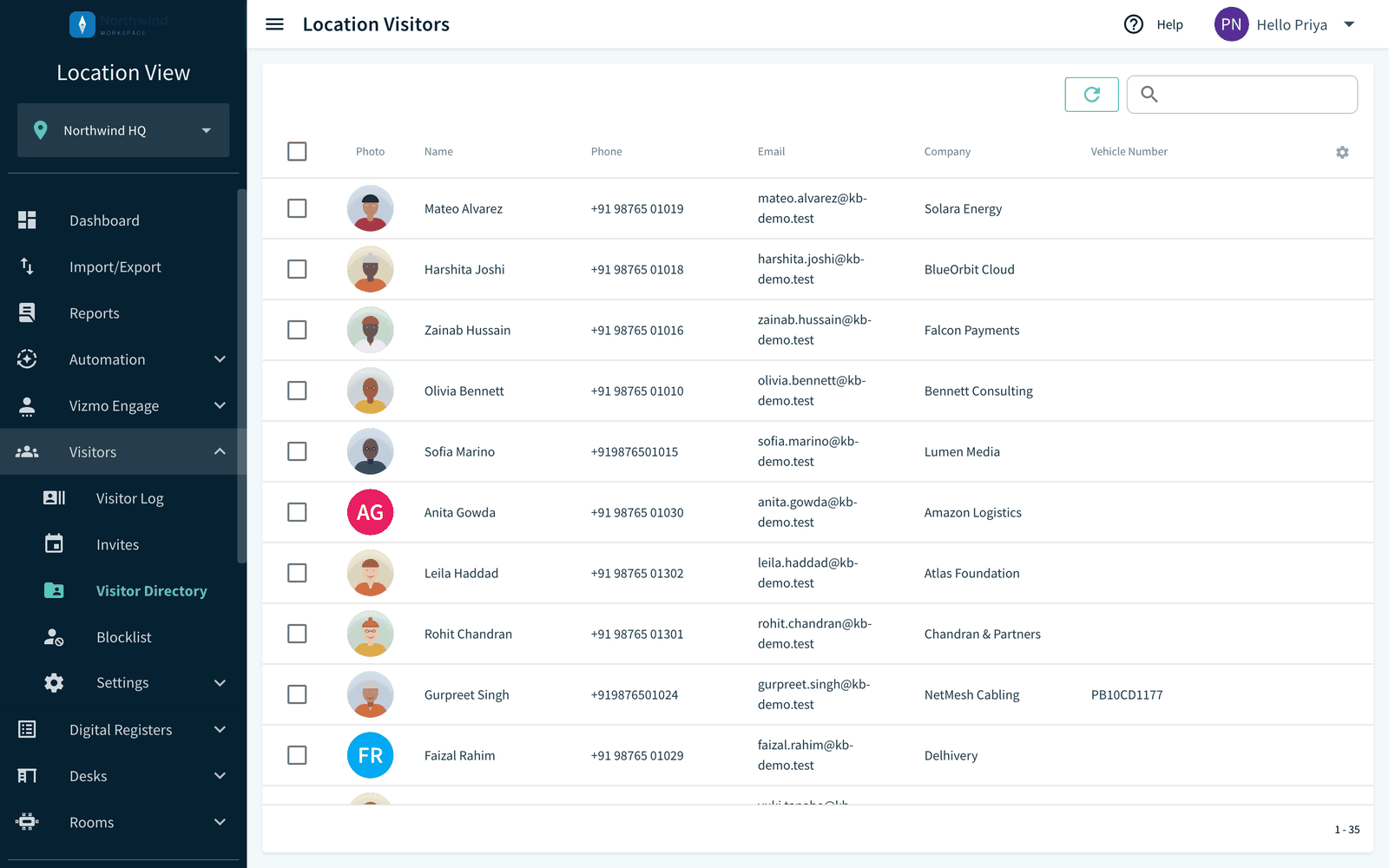Click the Settings gear icon in sidebar
Screen dimensions: 1389x868
coord(54,683)
